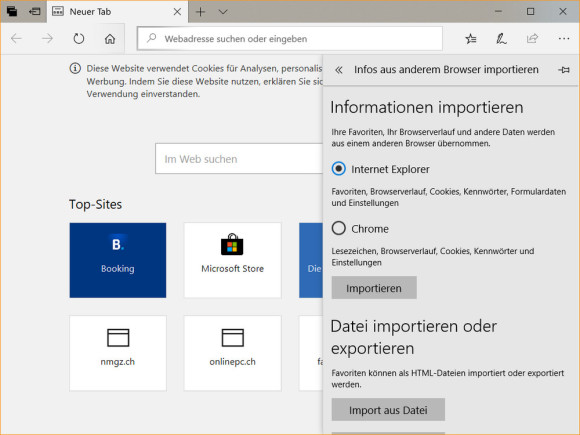580x435 pixels.
Task: Go forward with the forward arrow
Action: coord(47,38)
